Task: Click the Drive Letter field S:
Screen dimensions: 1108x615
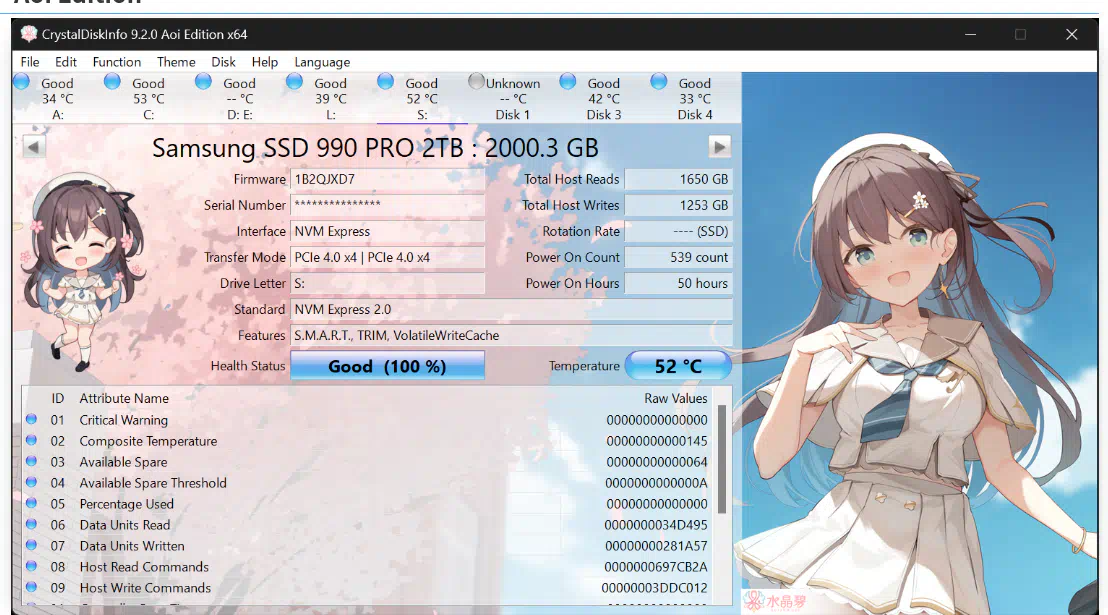Action: 387,283
